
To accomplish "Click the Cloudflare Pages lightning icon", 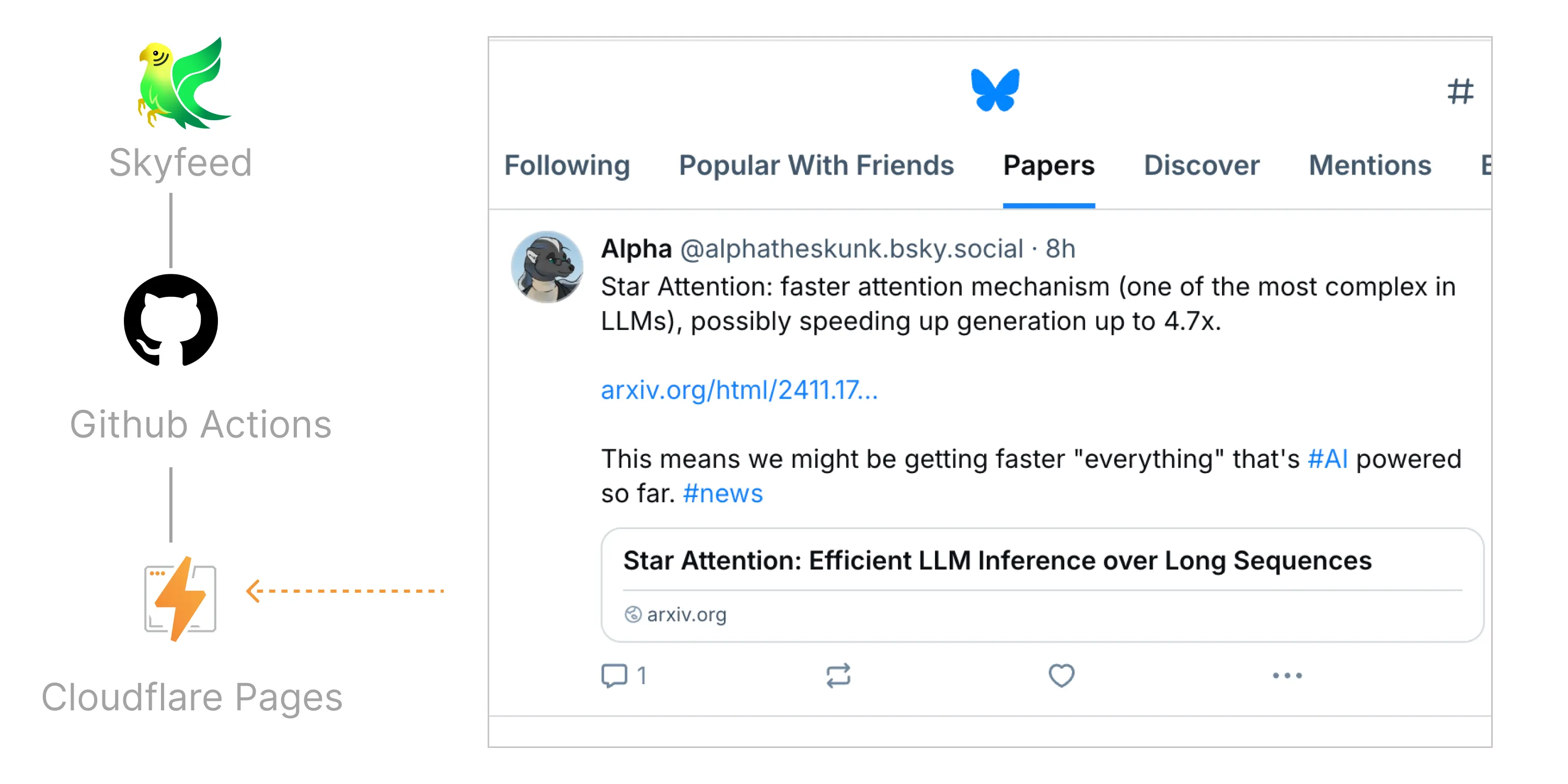I will [x=181, y=598].
